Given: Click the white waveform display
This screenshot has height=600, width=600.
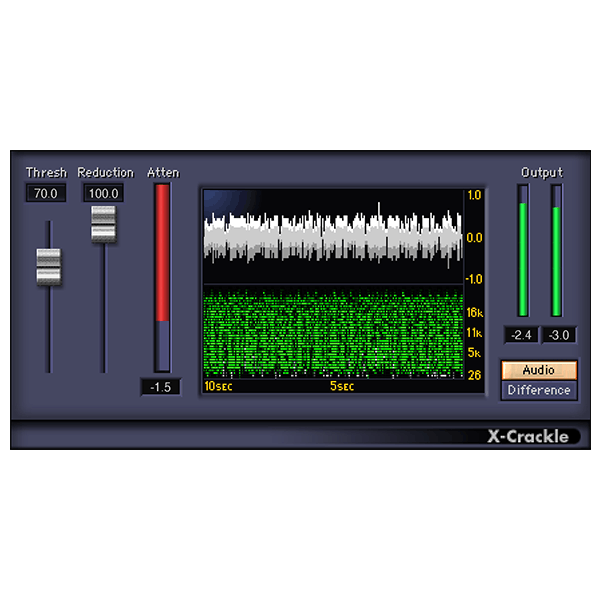Looking at the screenshot, I should (x=332, y=237).
